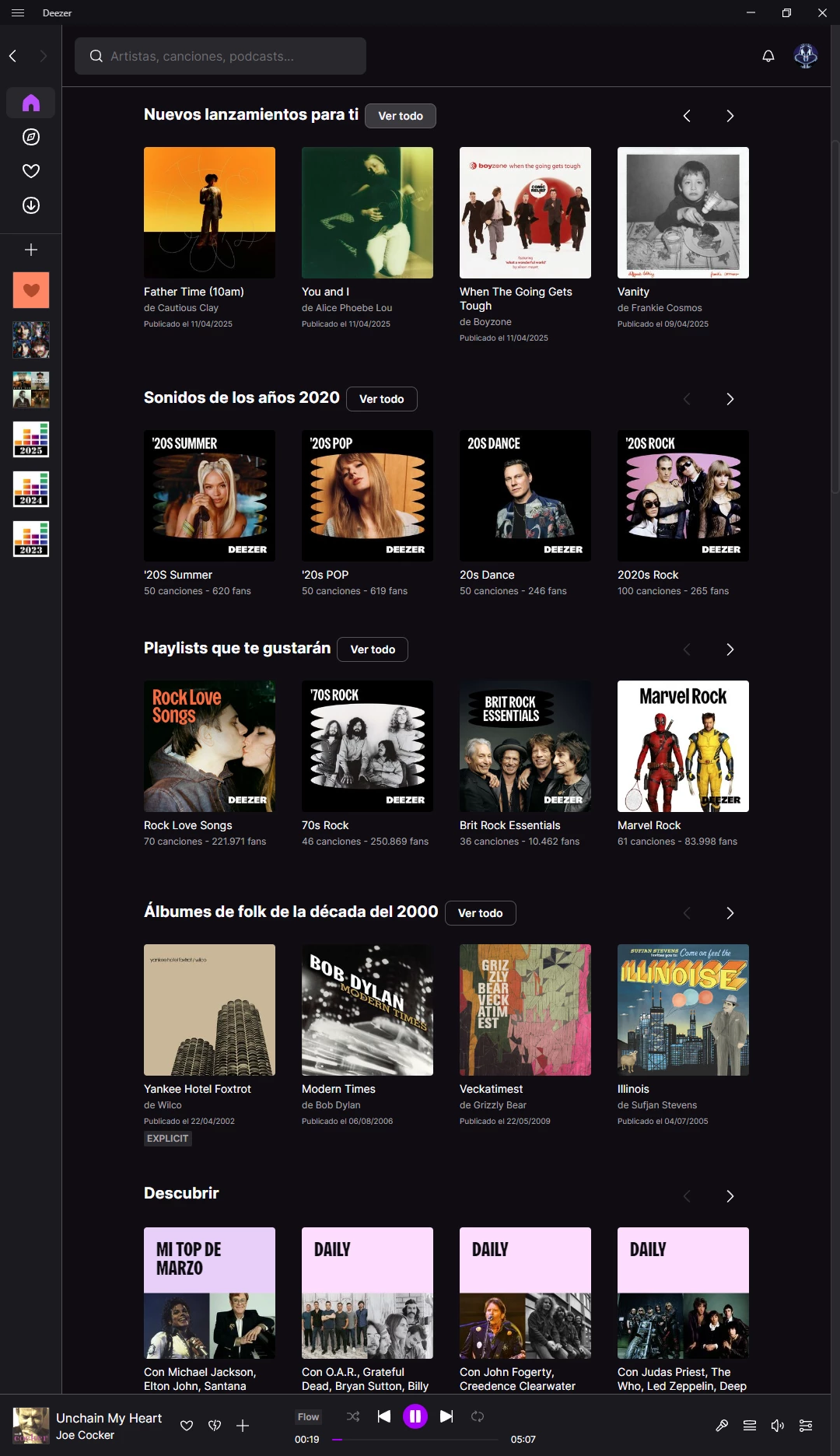The image size is (840, 1456).
Task: Open the Home sidebar icon
Action: pos(31,103)
